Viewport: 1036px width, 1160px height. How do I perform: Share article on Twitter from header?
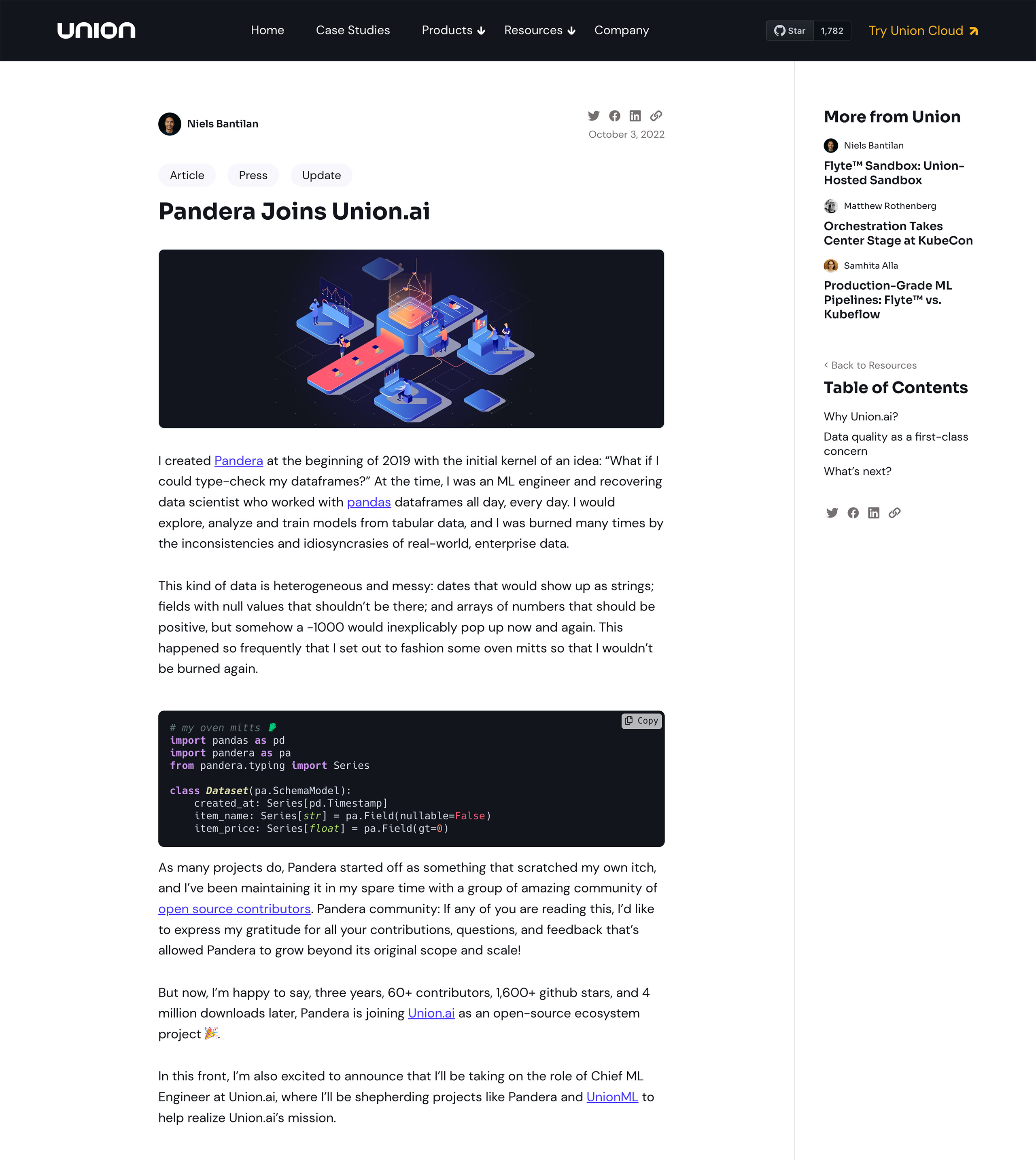tap(594, 116)
